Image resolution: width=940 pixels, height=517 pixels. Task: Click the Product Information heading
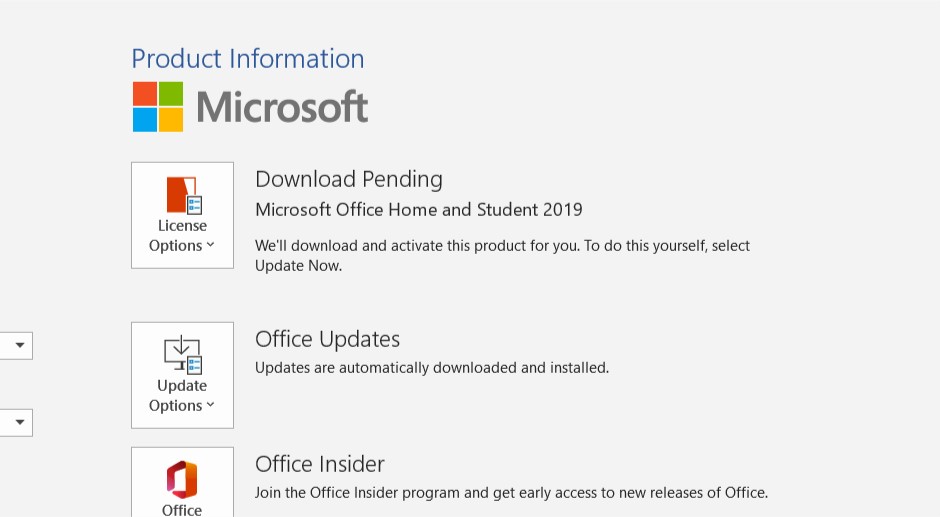pos(248,59)
